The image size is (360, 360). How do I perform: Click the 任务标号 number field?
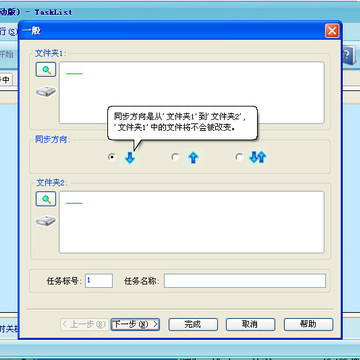tap(99, 281)
